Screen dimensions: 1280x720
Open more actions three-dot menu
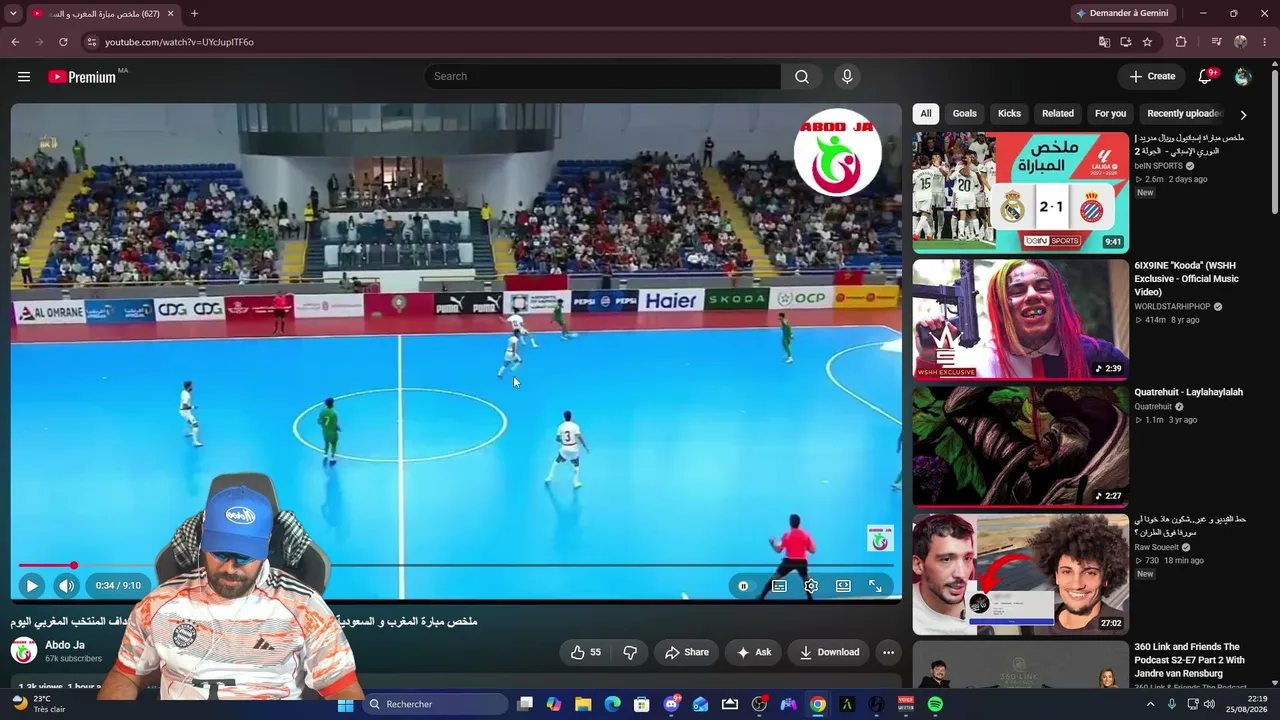click(x=888, y=653)
